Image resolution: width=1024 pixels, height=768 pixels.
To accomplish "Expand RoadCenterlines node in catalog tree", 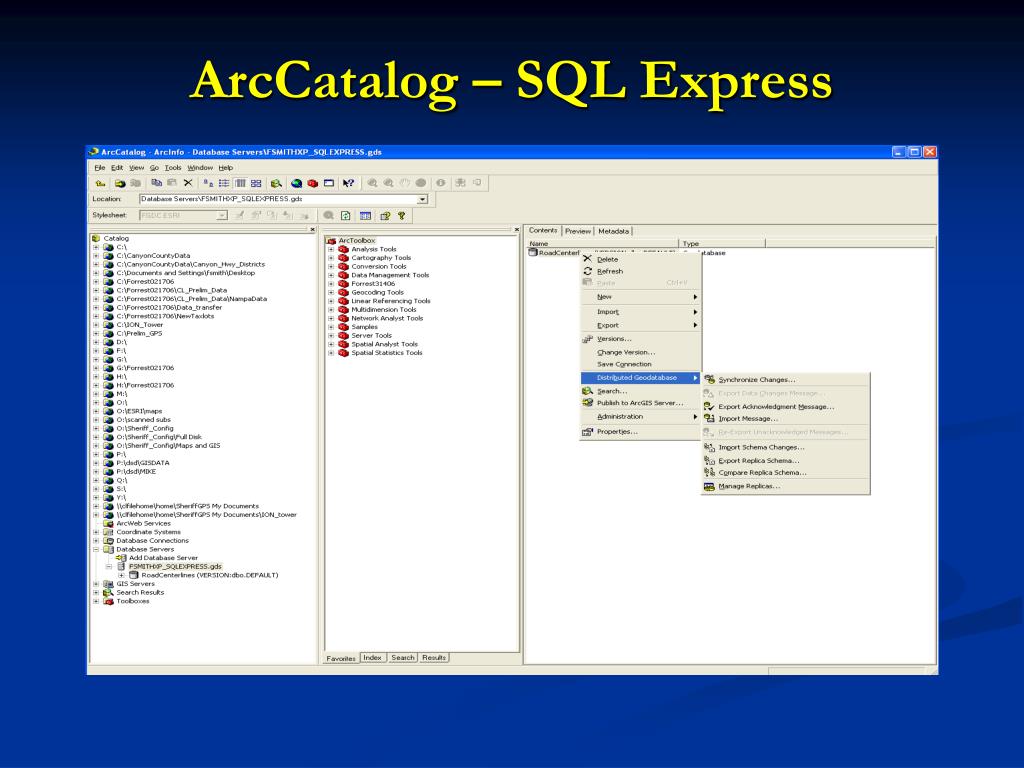I will pos(121,575).
